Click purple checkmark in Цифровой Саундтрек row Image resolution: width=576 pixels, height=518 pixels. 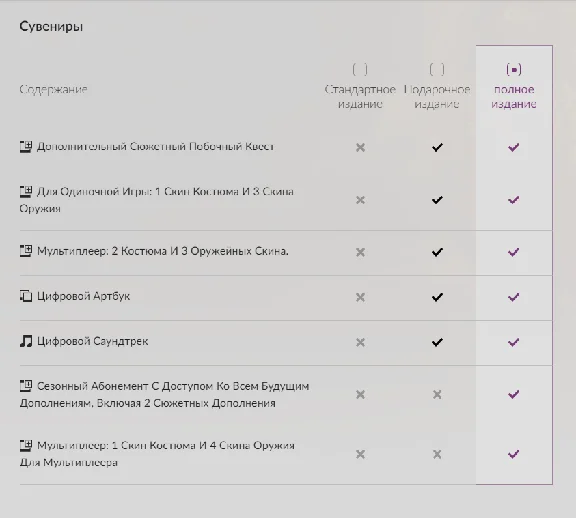coord(514,342)
